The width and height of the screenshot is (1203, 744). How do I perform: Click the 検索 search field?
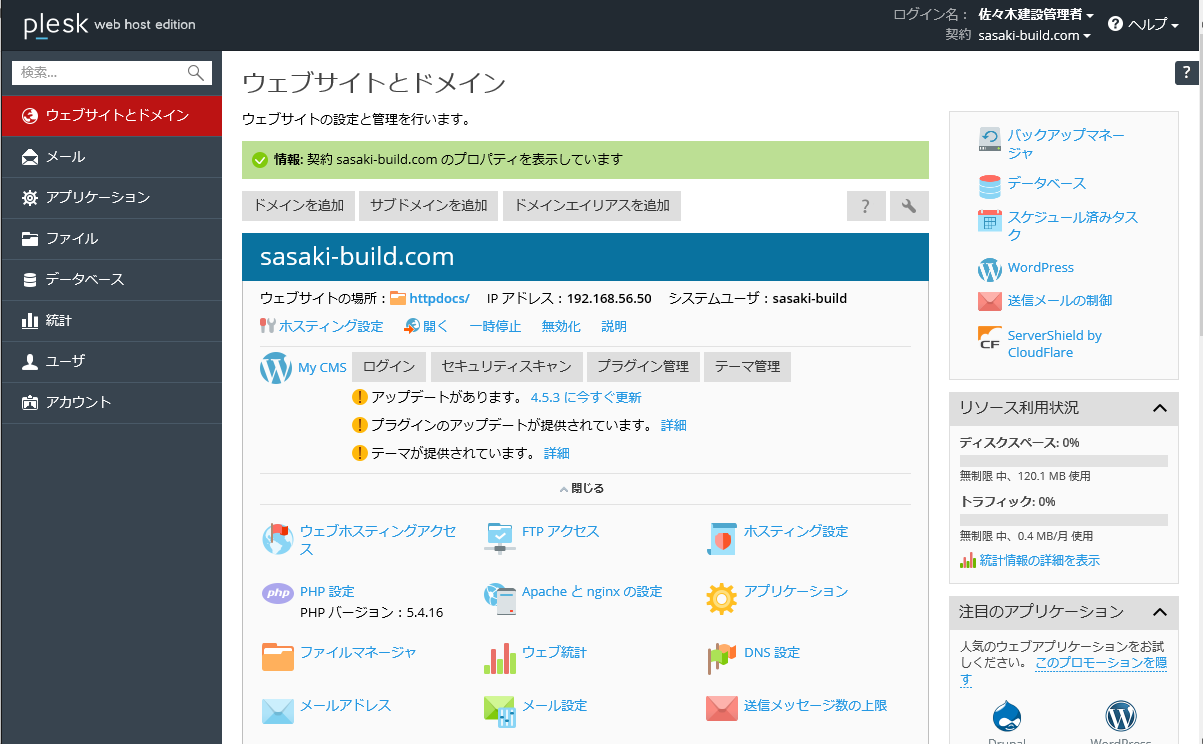[100, 72]
